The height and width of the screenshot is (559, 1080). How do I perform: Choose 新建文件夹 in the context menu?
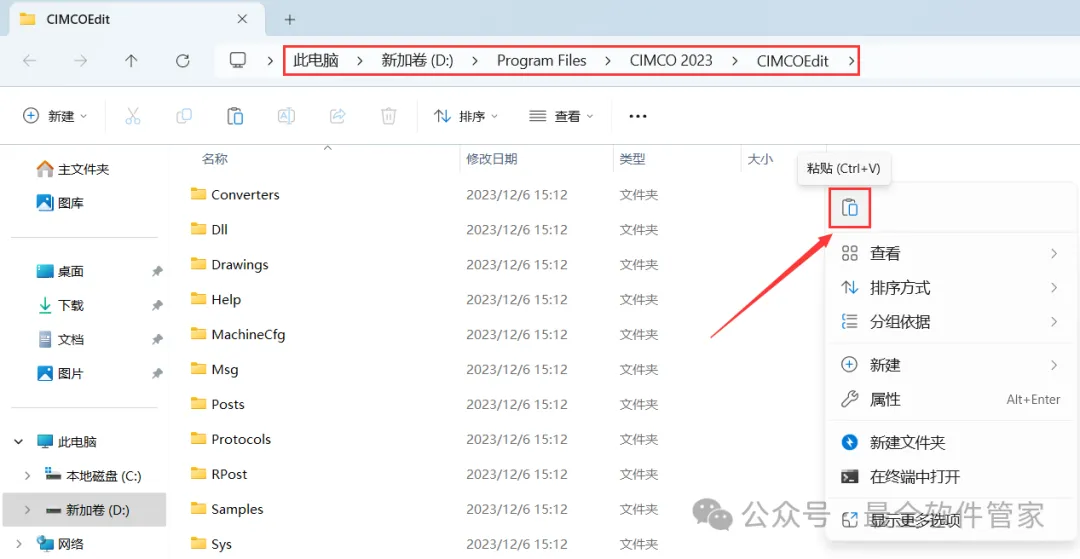(x=950, y=443)
